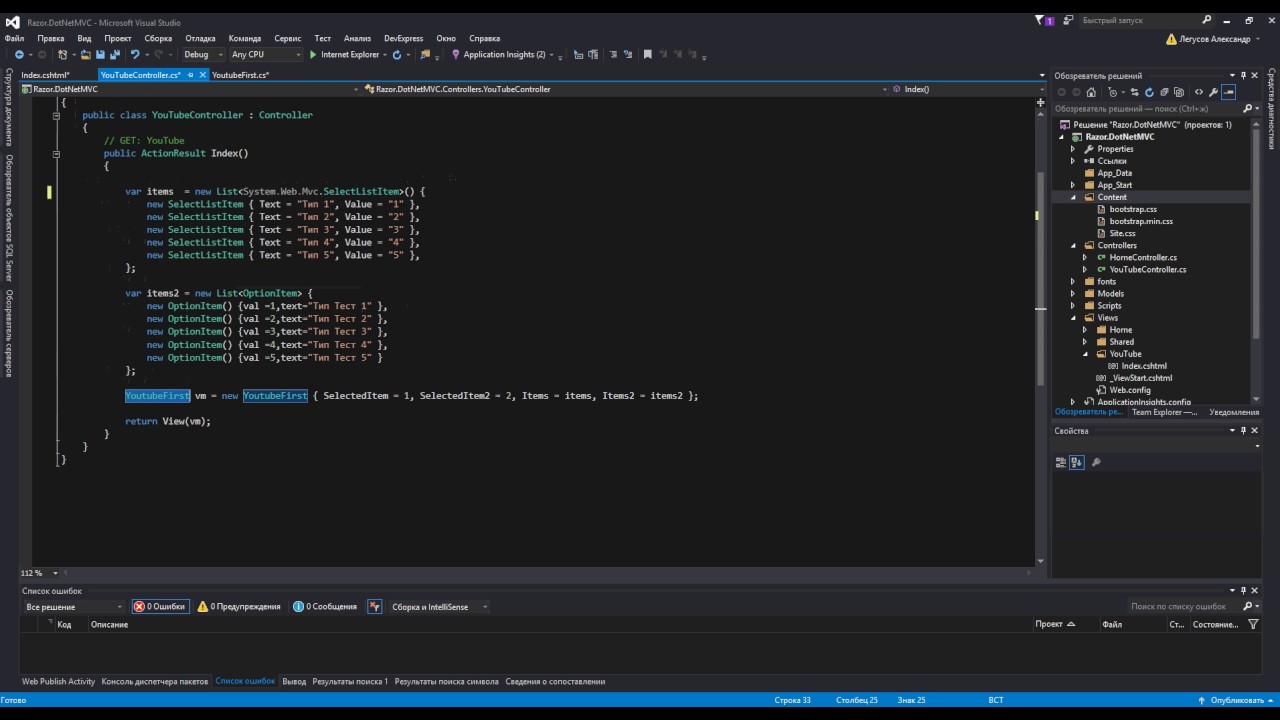The image size is (1280, 720).
Task: Click the navigate backward arrow in toolbar
Action: (19, 54)
